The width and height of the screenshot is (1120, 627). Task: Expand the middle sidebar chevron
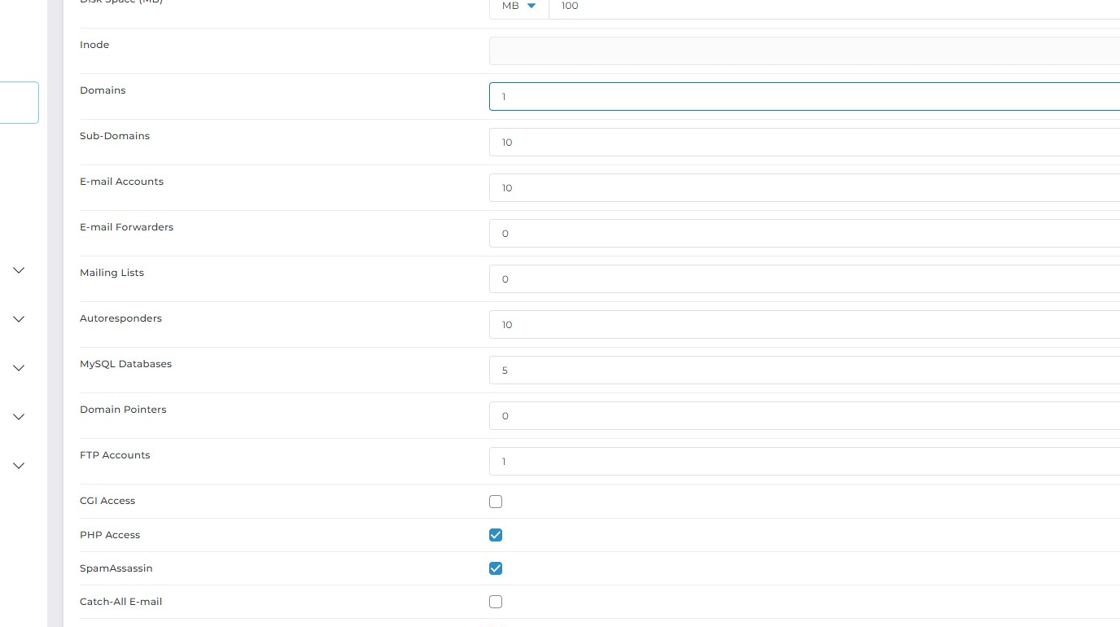(18, 368)
